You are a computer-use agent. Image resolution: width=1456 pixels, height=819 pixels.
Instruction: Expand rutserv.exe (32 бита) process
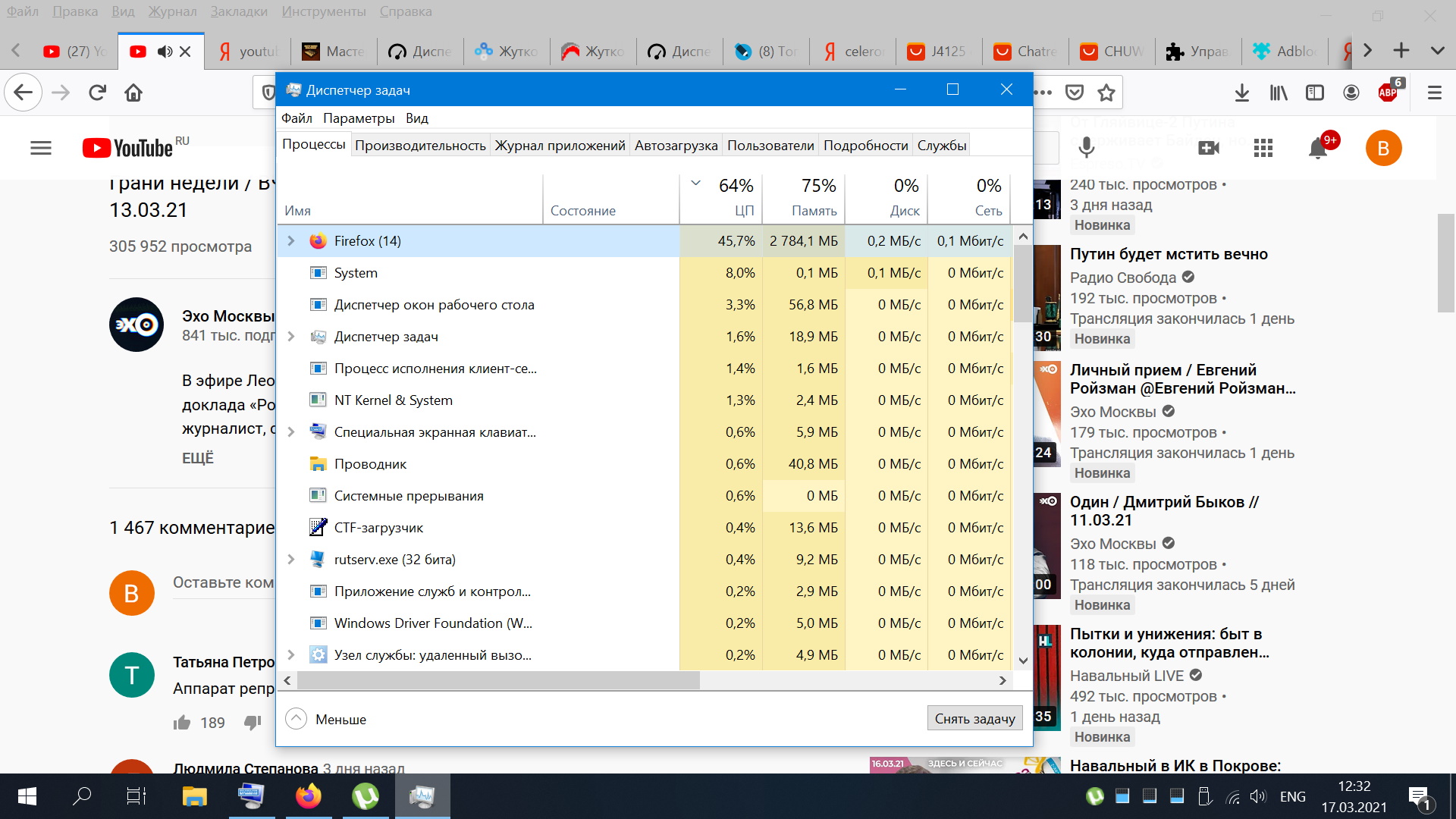[x=291, y=560]
